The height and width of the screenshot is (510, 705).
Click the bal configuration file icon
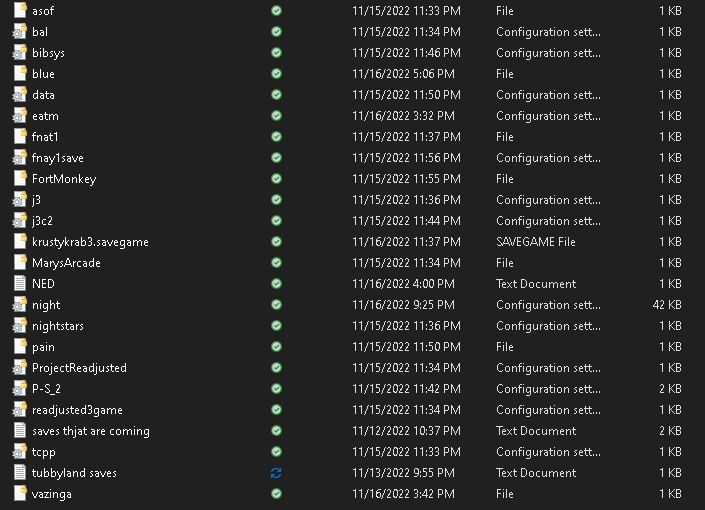(x=20, y=31)
